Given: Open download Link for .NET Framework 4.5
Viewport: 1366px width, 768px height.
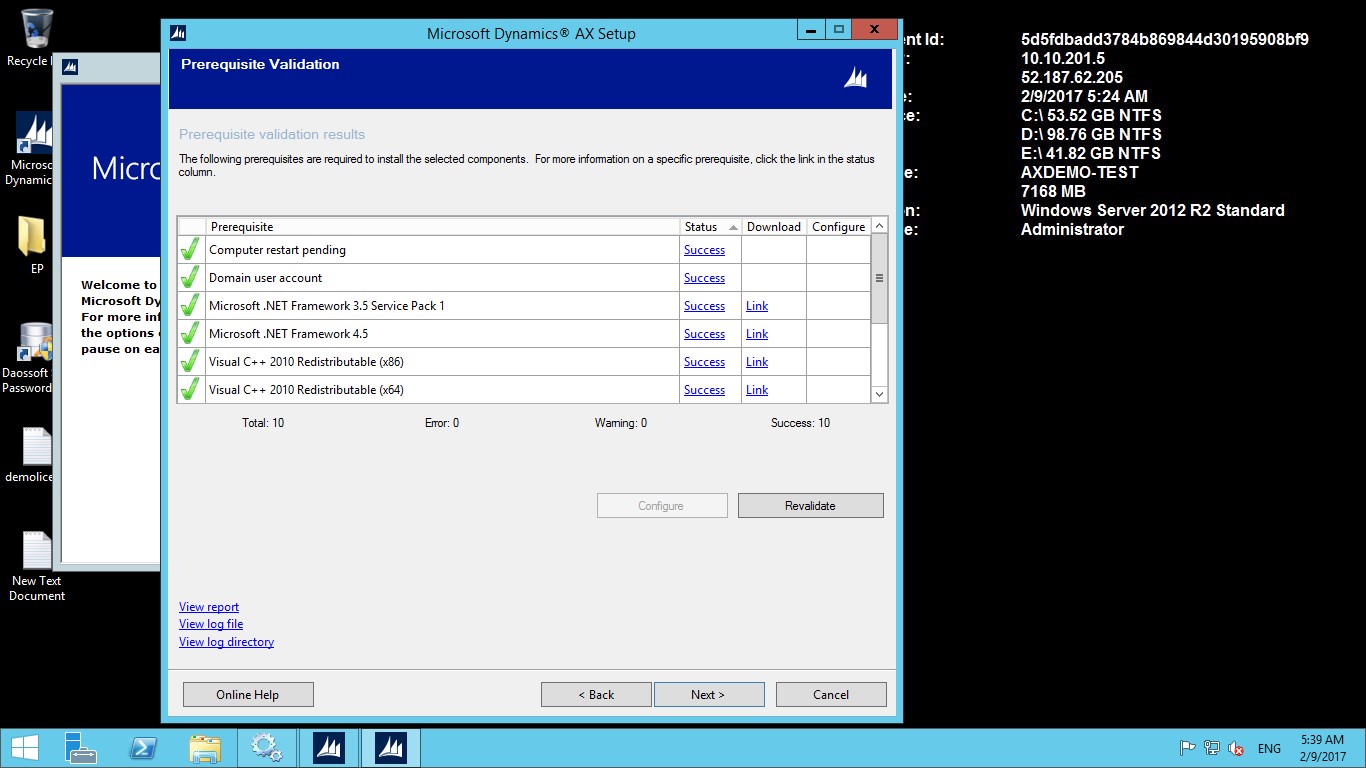Looking at the screenshot, I should 757,334.
